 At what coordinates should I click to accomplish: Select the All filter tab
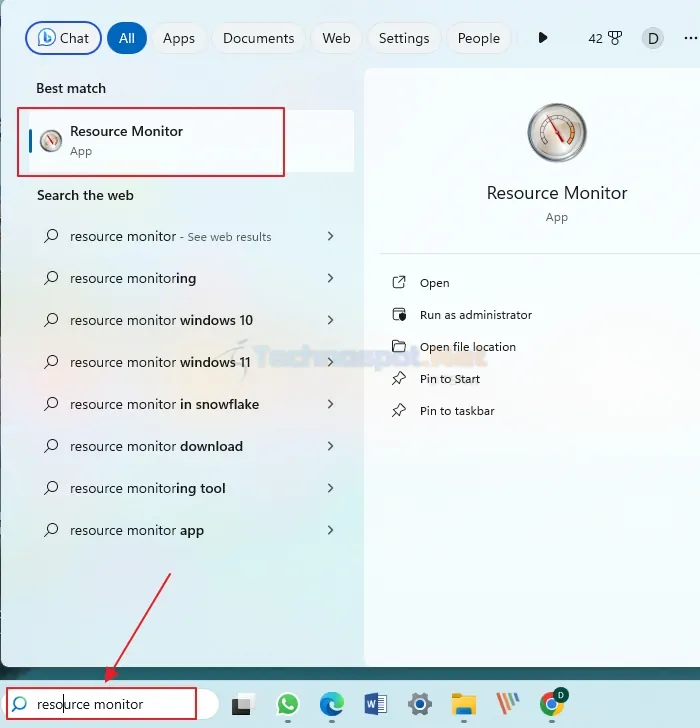127,38
